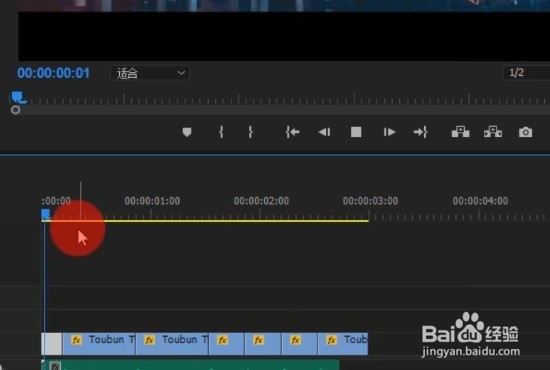
Task: Click timeline ruler at 00:00:04:00
Action: (480, 201)
